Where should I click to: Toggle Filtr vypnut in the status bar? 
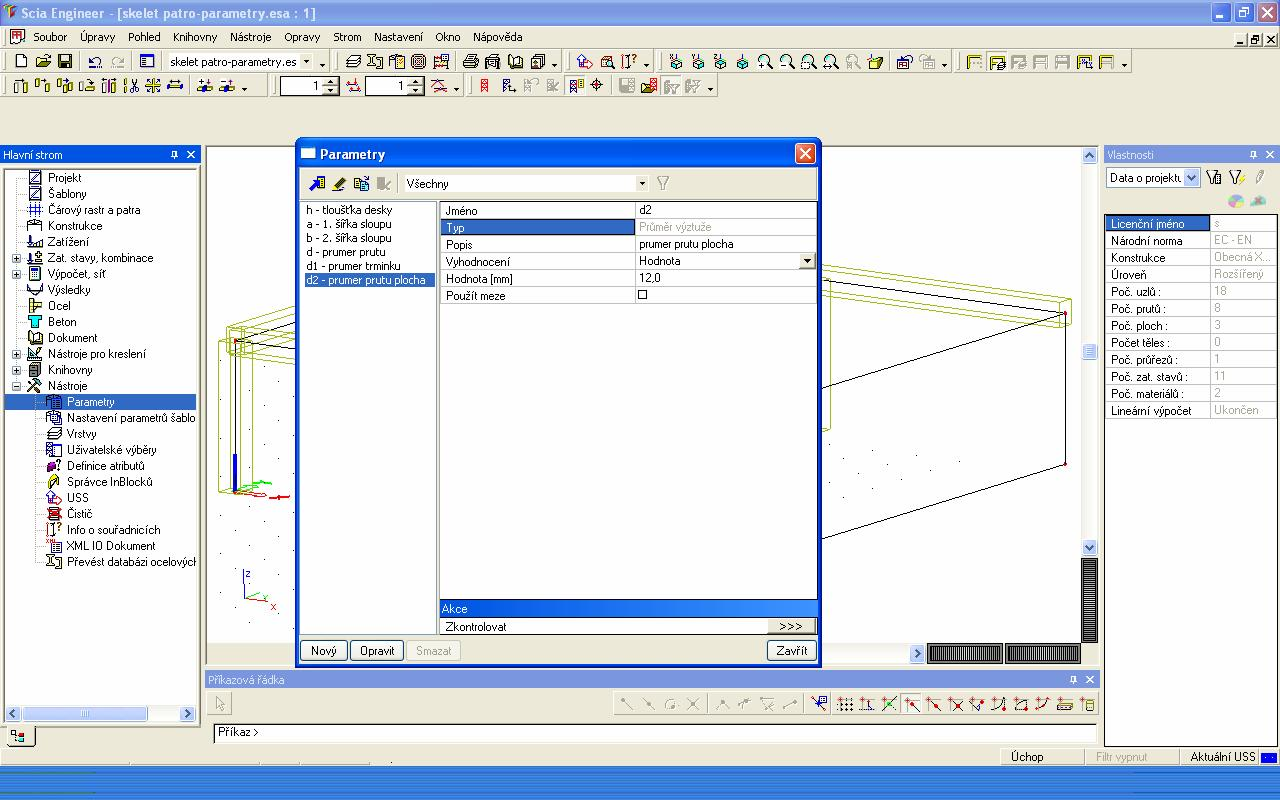click(x=1121, y=757)
